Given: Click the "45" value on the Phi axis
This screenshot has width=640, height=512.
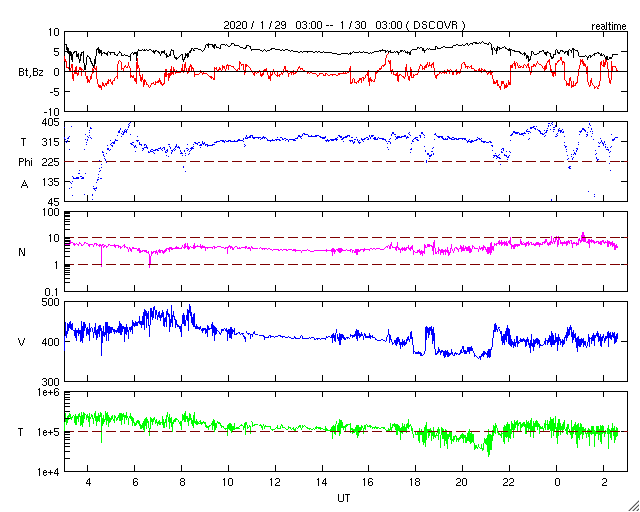Looking at the screenshot, I should [54, 202].
